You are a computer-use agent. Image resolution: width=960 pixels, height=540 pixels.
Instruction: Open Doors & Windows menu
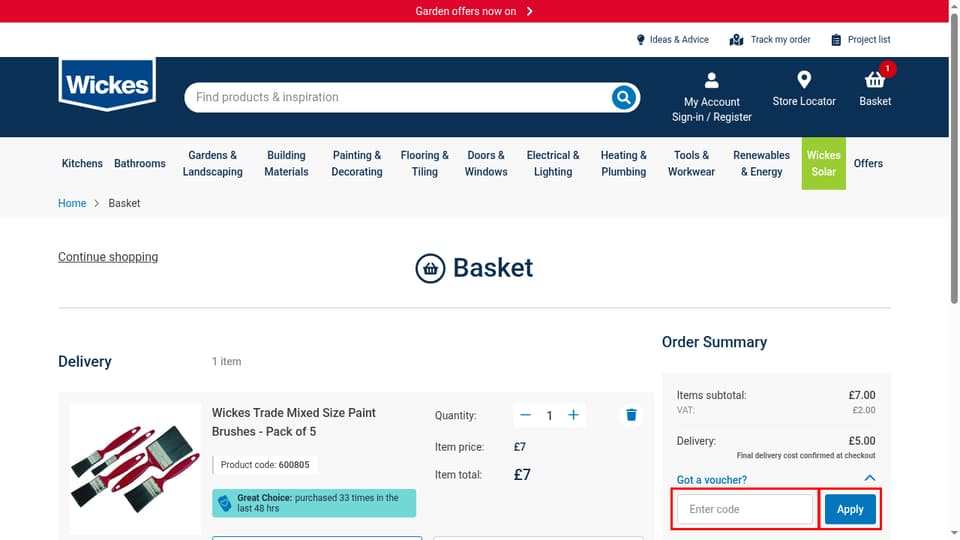(486, 163)
